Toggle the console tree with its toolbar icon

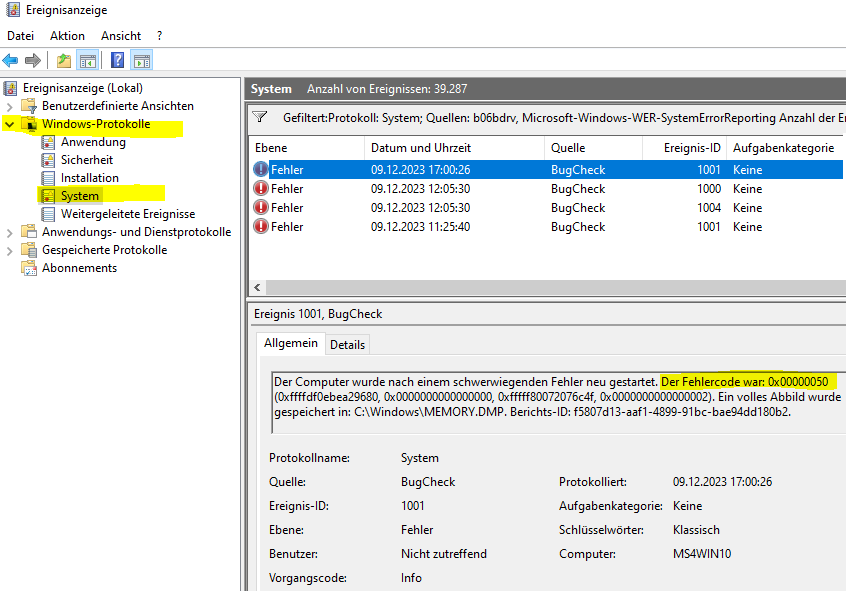[87, 59]
